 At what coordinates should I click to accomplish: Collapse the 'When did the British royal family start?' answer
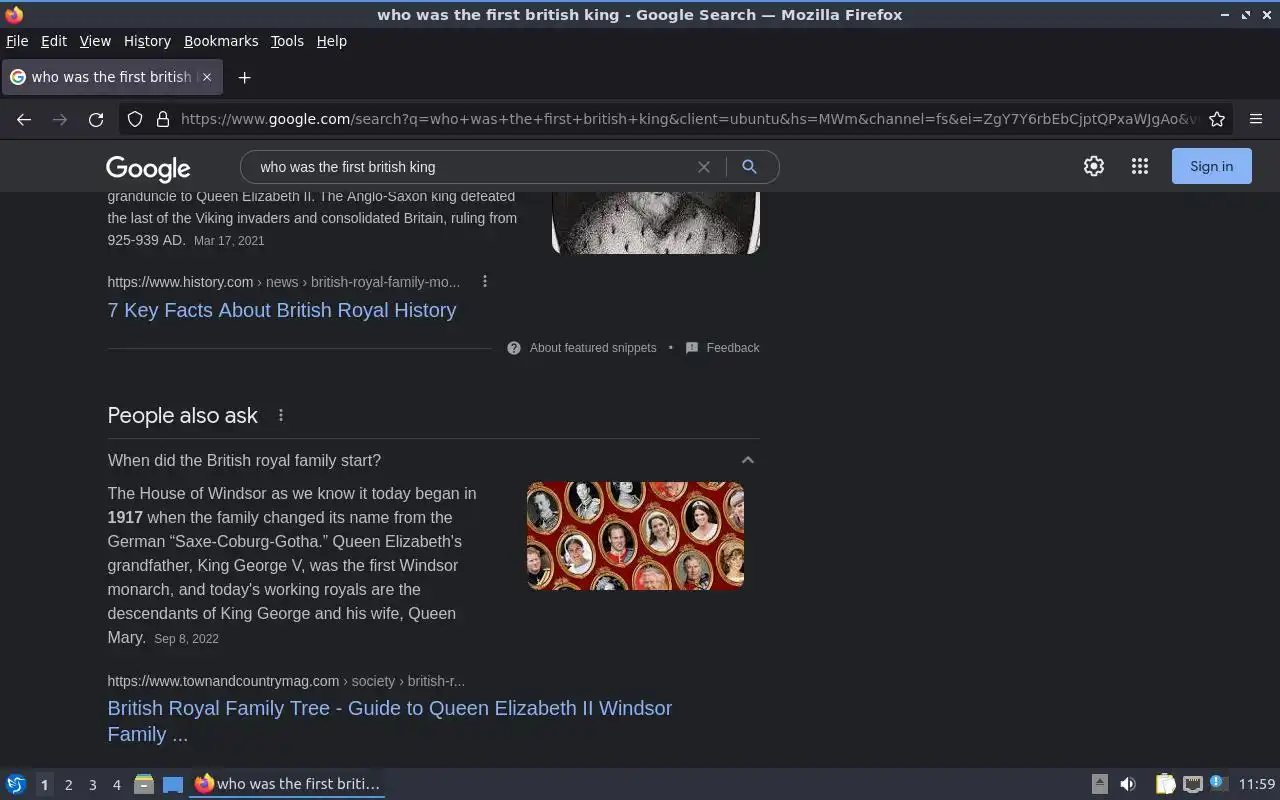(747, 460)
